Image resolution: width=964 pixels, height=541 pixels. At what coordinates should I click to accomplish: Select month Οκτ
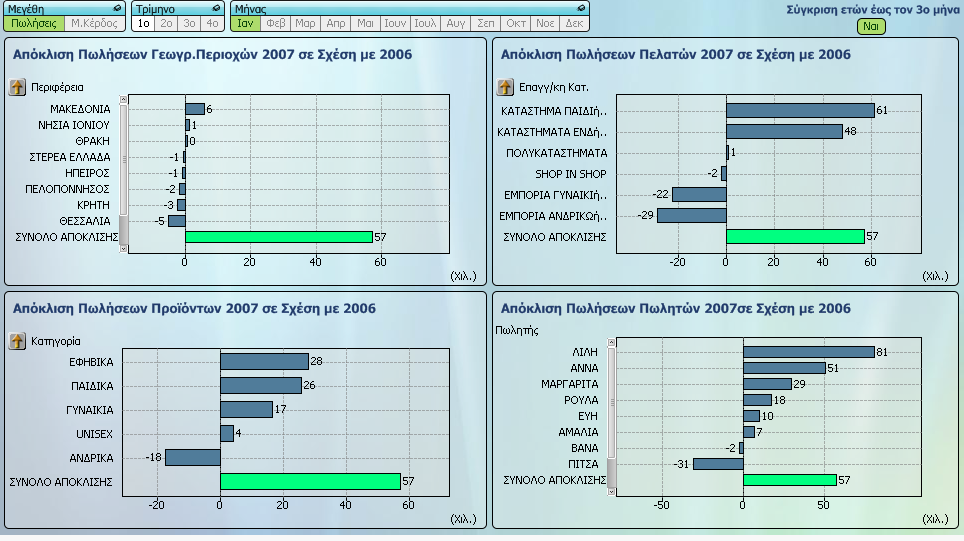(515, 23)
